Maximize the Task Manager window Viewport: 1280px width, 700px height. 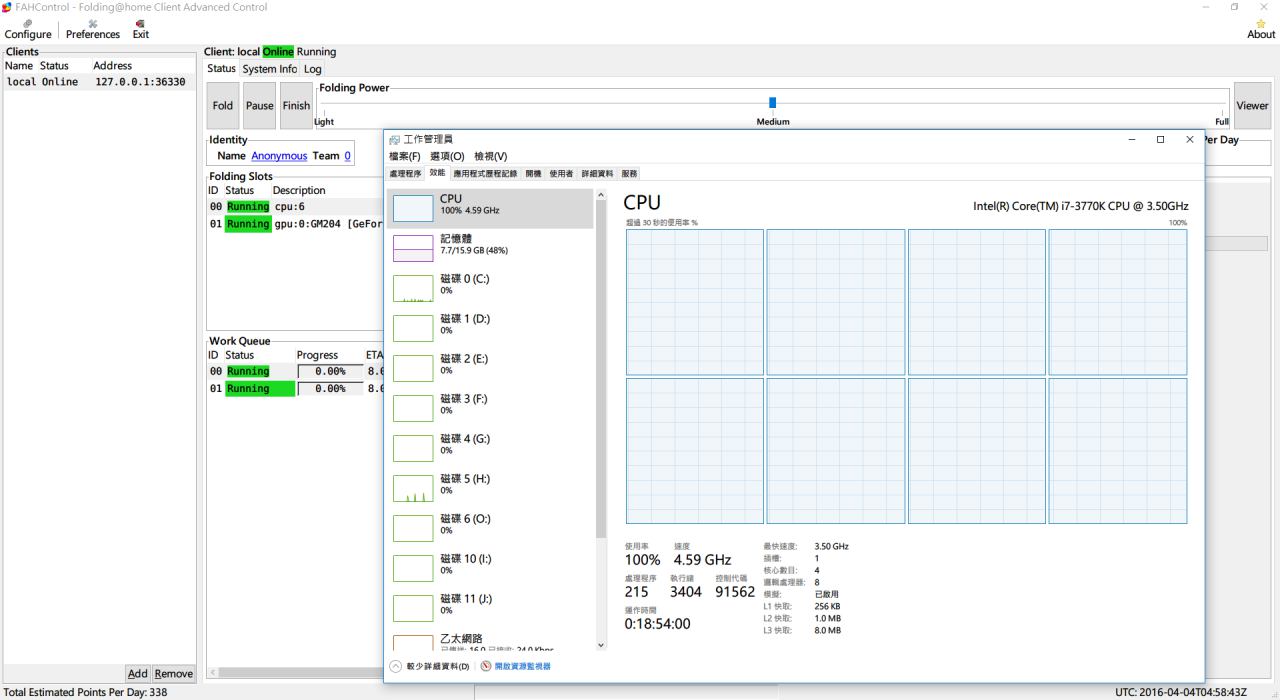pos(1160,139)
